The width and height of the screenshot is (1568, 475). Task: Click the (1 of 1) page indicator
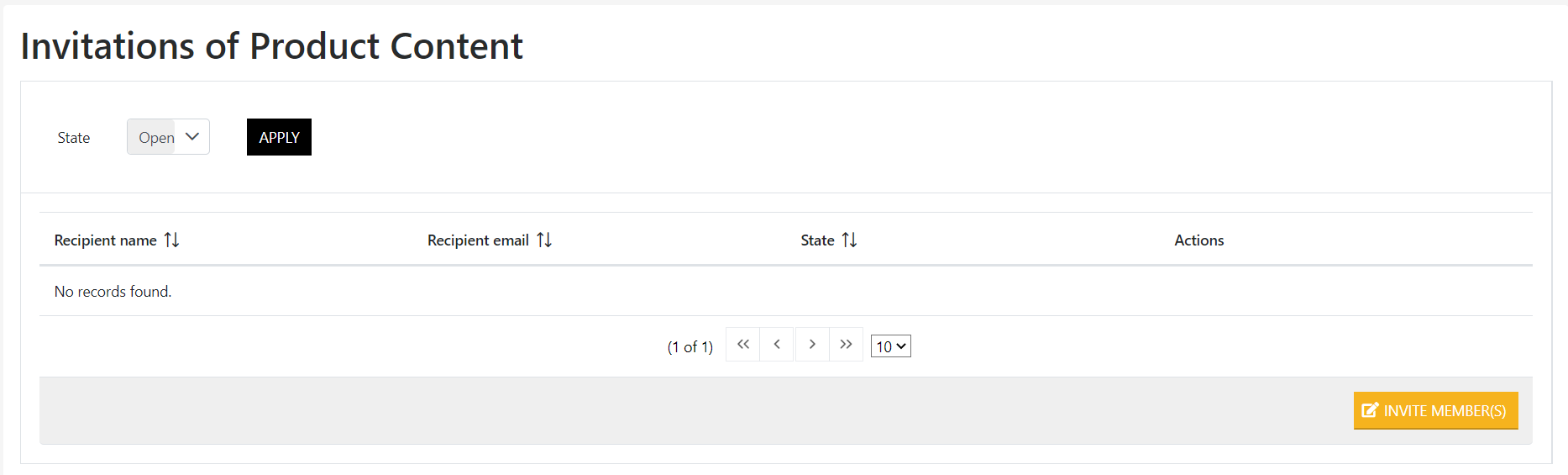pyautogui.click(x=690, y=347)
